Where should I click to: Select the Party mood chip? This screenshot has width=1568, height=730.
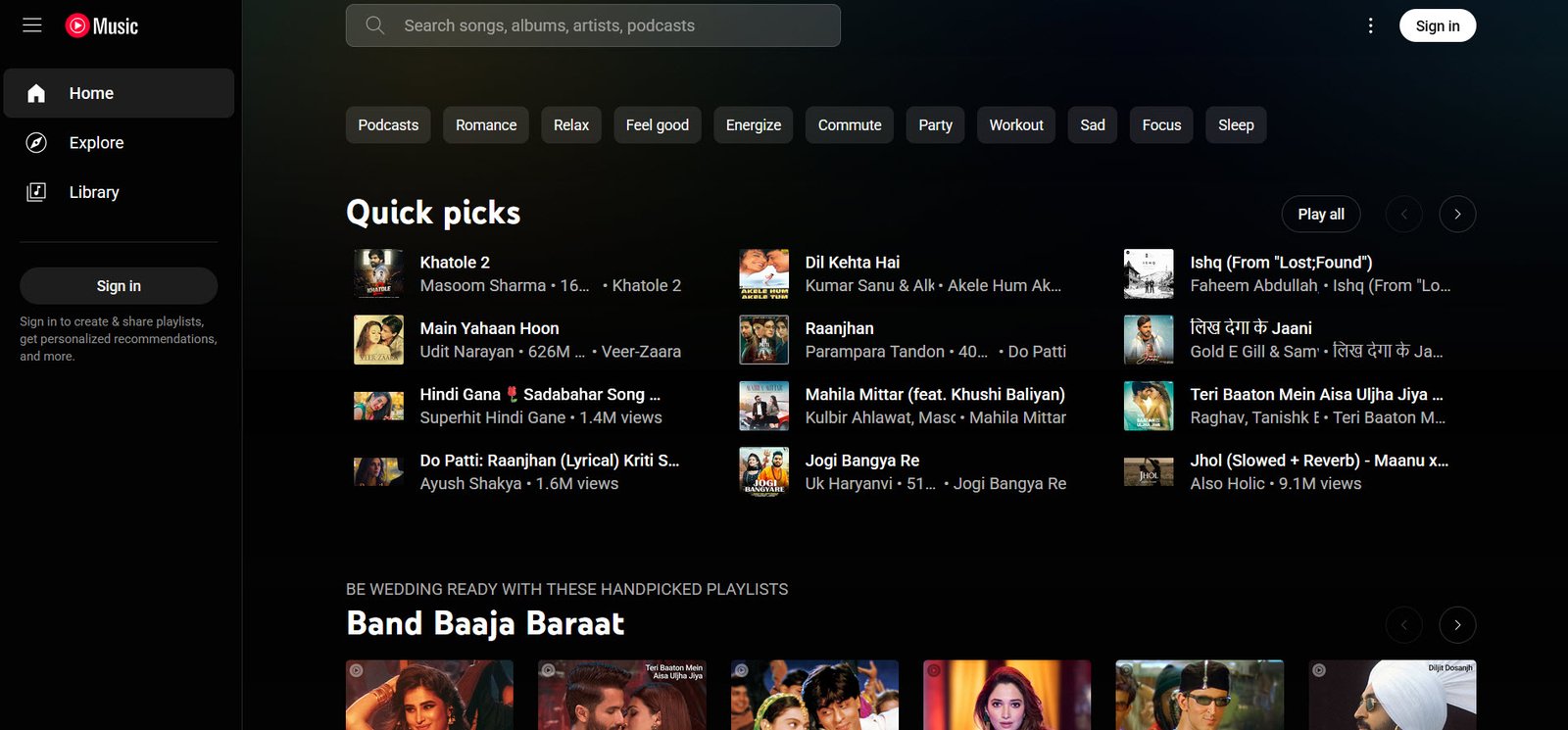936,125
